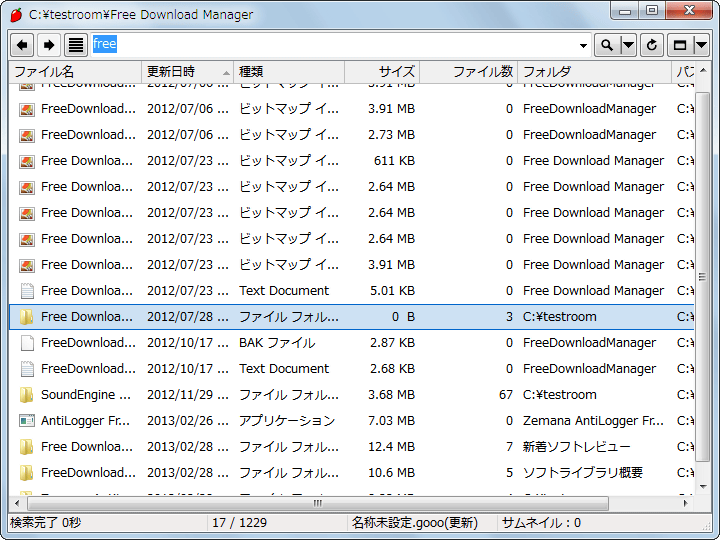
Task: Select the 2.68 KB Text Document icon
Action: tap(27, 369)
